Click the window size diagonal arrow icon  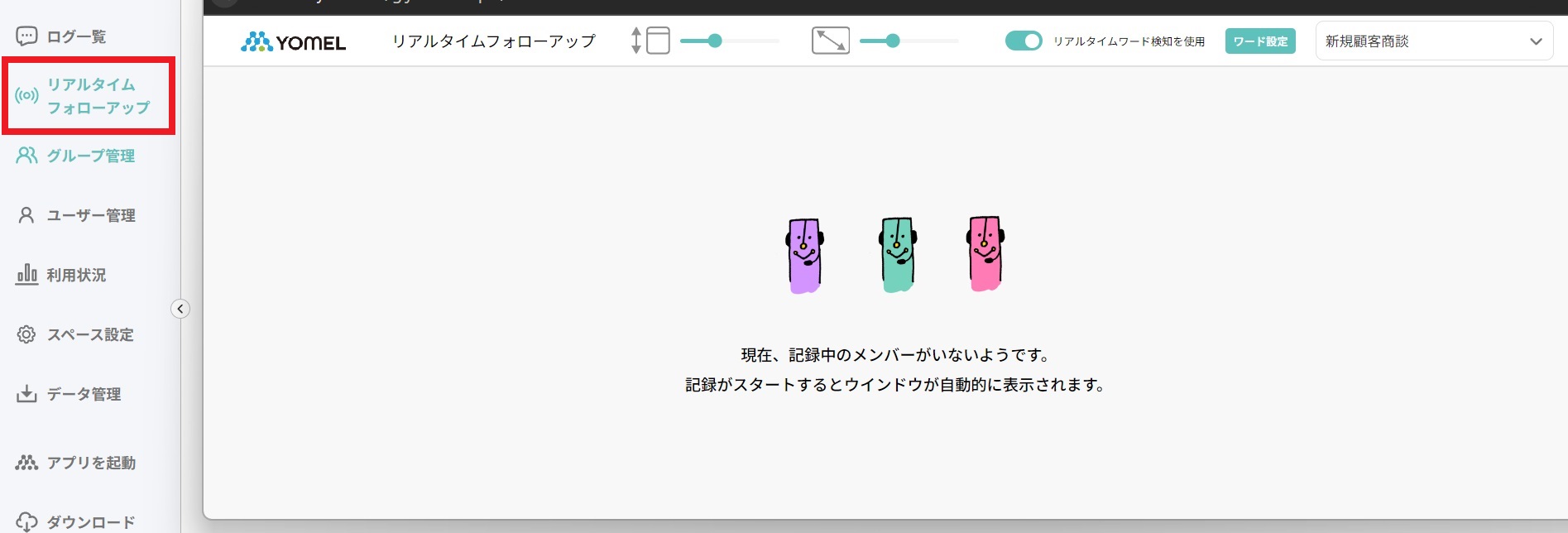[x=831, y=41]
